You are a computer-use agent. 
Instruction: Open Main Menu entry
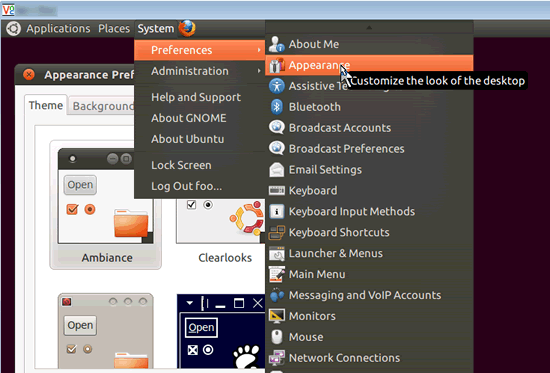(369, 274)
